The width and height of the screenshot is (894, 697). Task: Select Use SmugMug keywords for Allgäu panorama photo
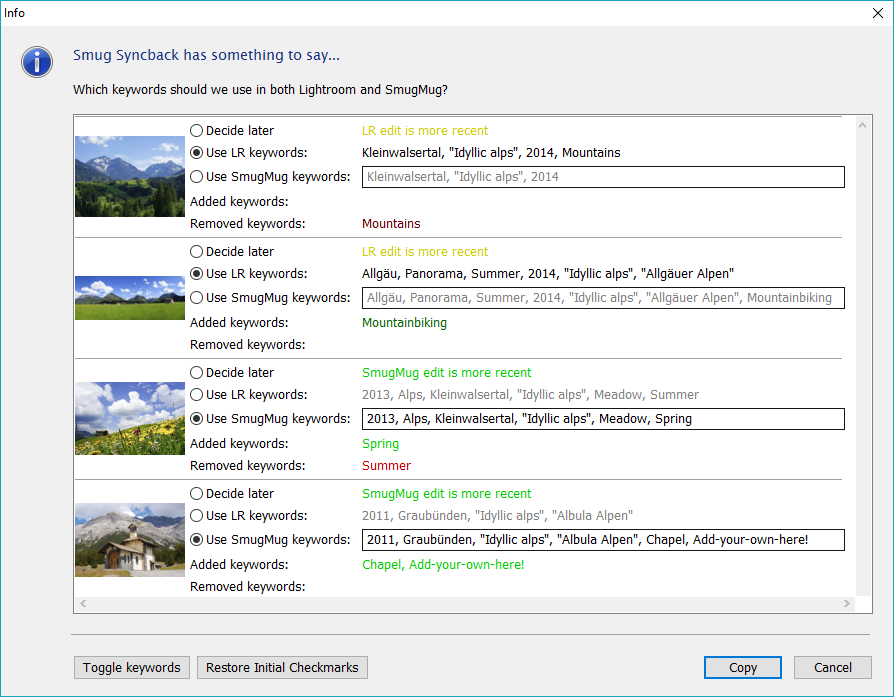point(270,298)
